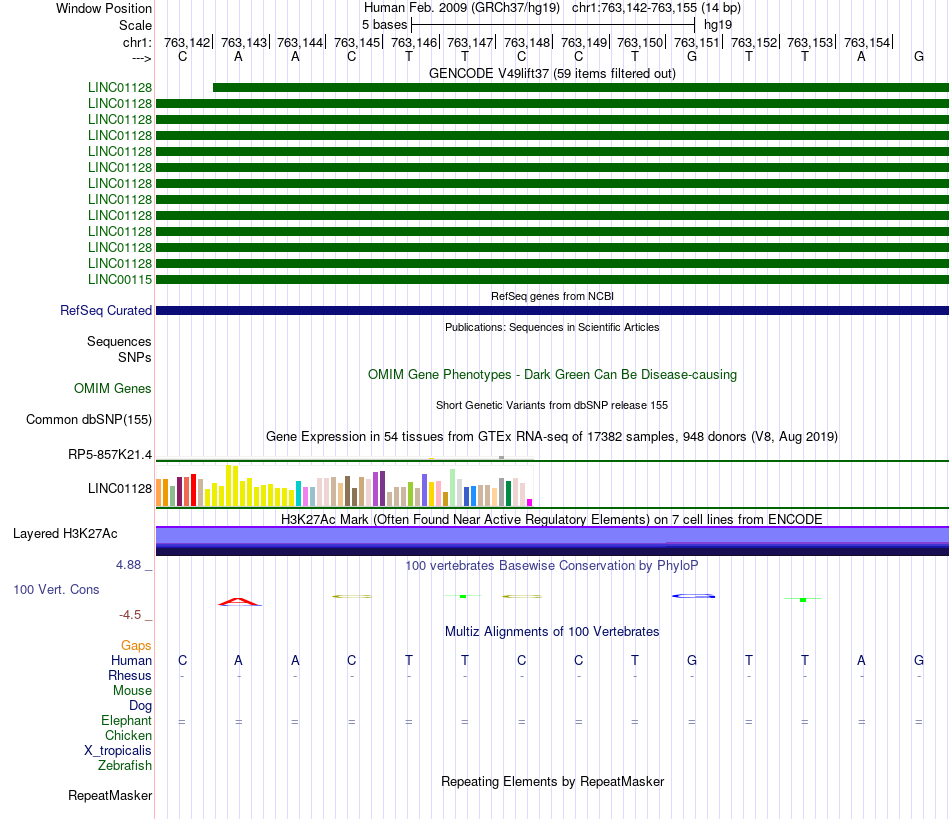Select the dark blue RefSeq Curated bar
The height and width of the screenshot is (819, 950).
(552, 310)
